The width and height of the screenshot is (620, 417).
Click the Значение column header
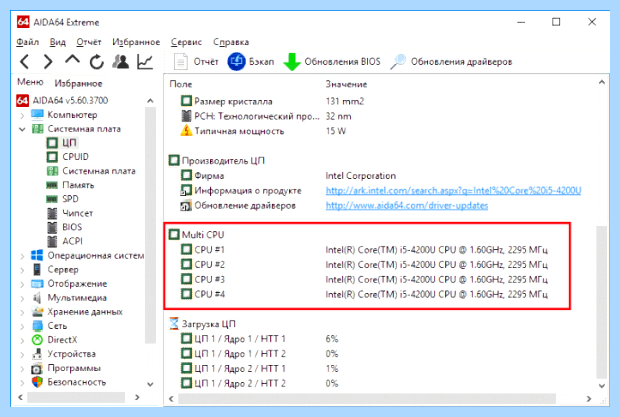point(346,84)
